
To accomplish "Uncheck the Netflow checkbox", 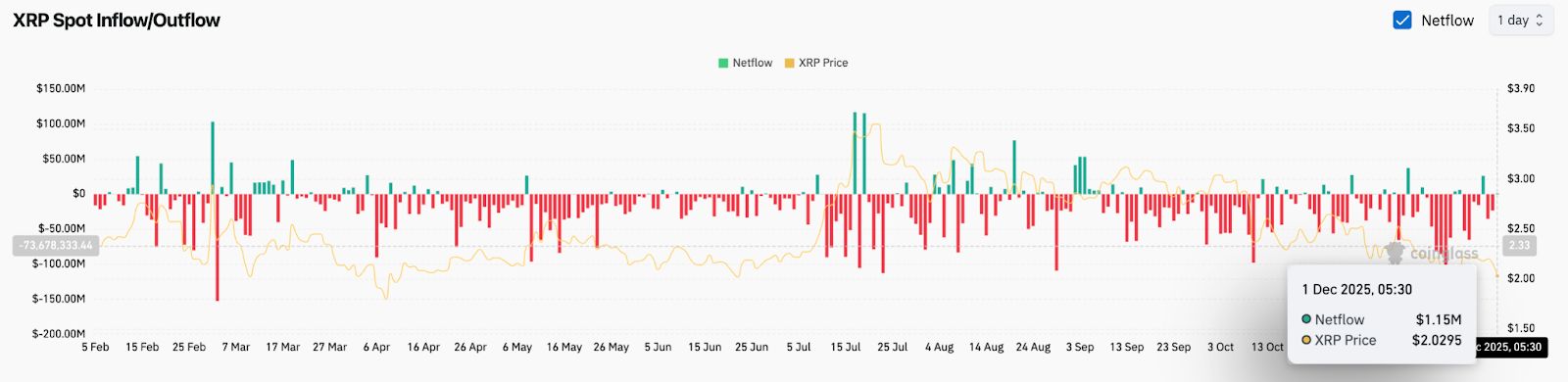I will [1402, 21].
